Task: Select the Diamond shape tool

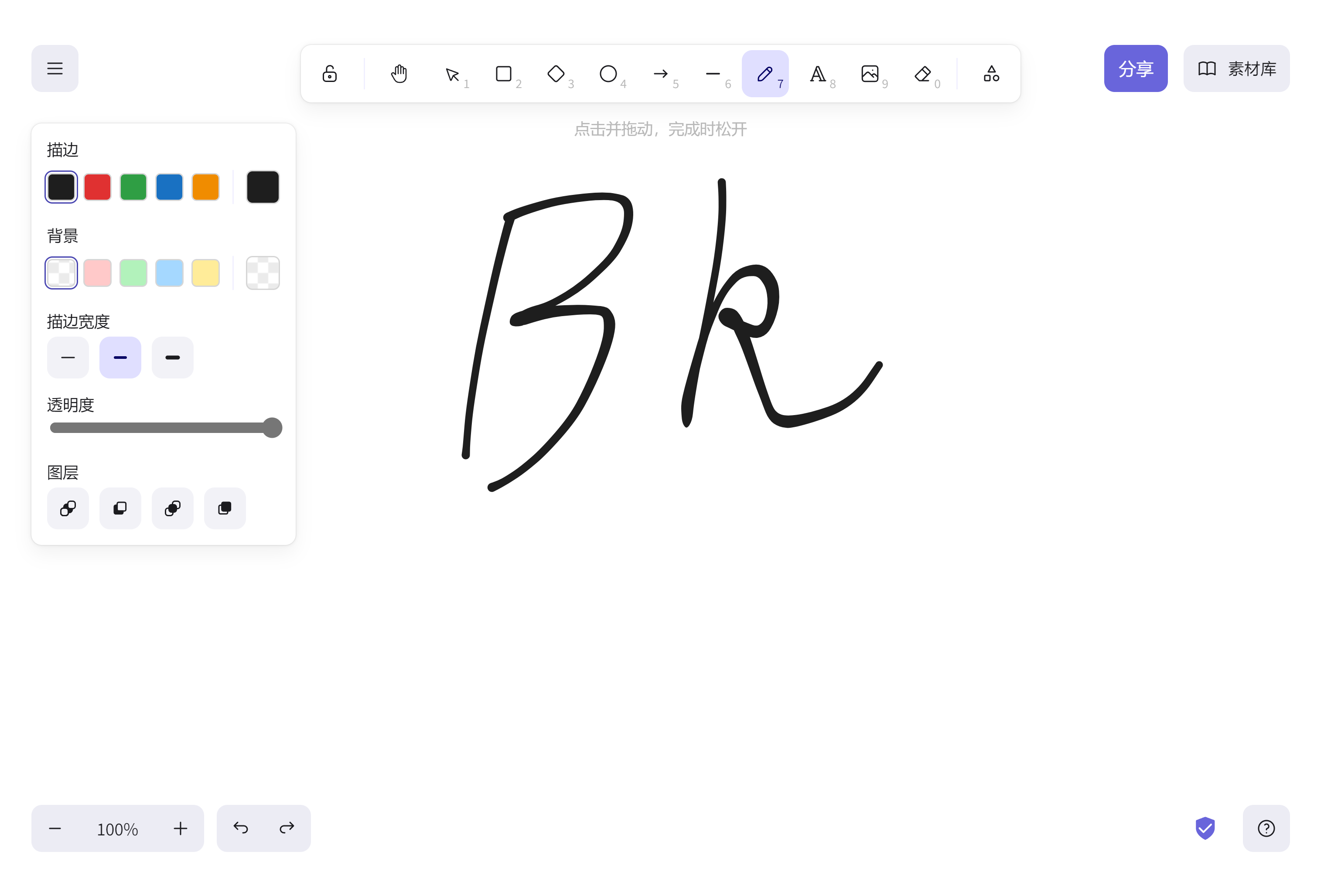Action: point(556,74)
